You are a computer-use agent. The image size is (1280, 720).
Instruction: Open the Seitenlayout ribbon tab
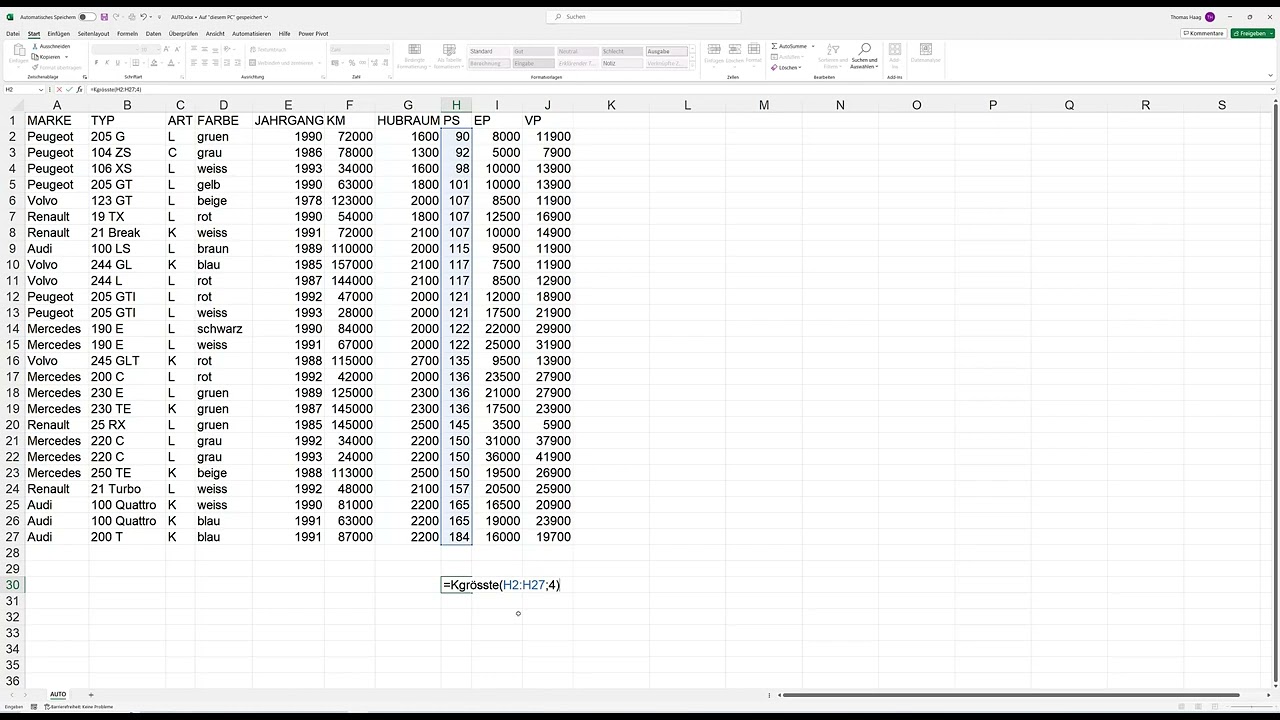(x=94, y=33)
